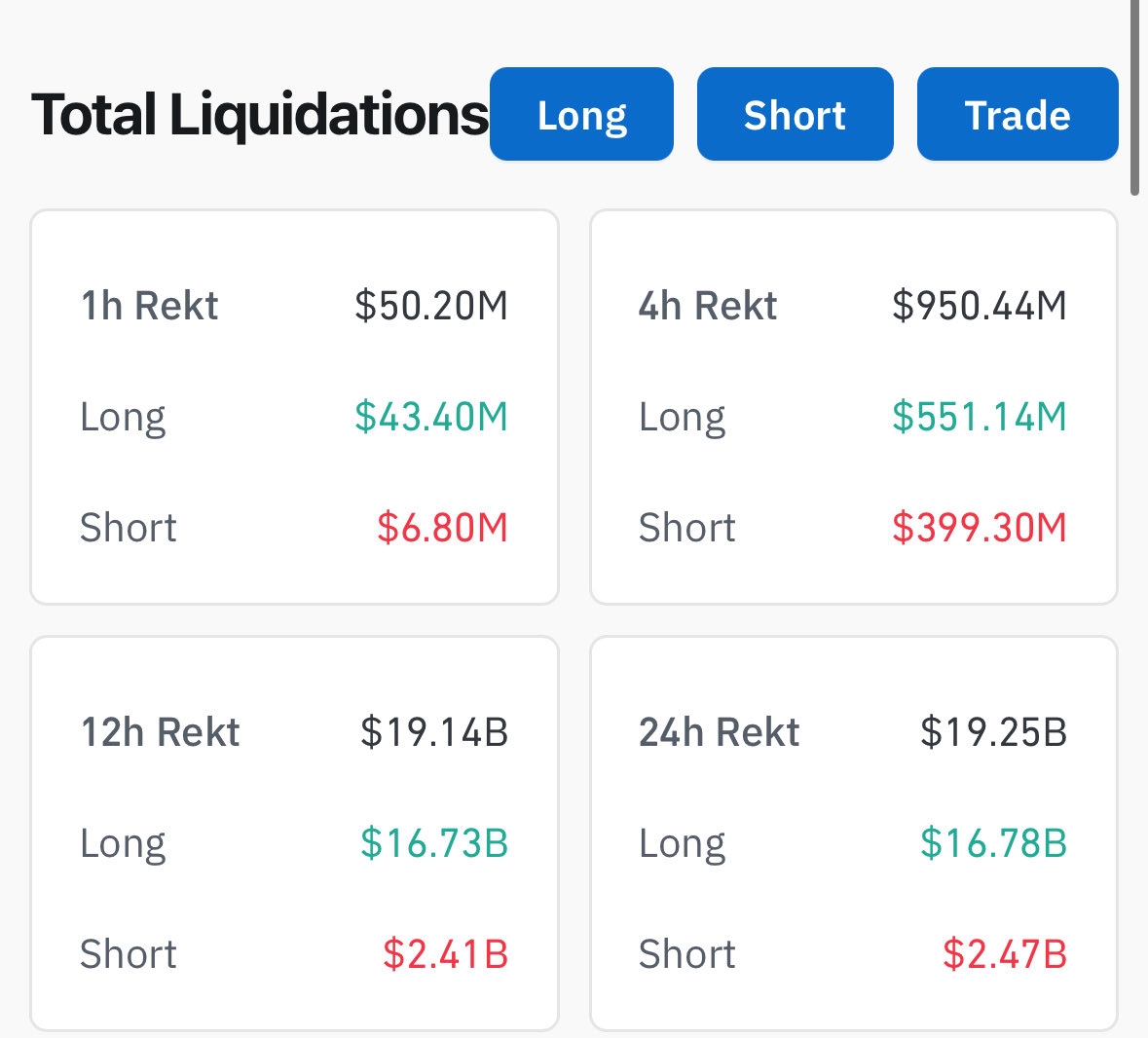Click the page scrollbar thumb
The image size is (1148, 1038).
(1134, 97)
